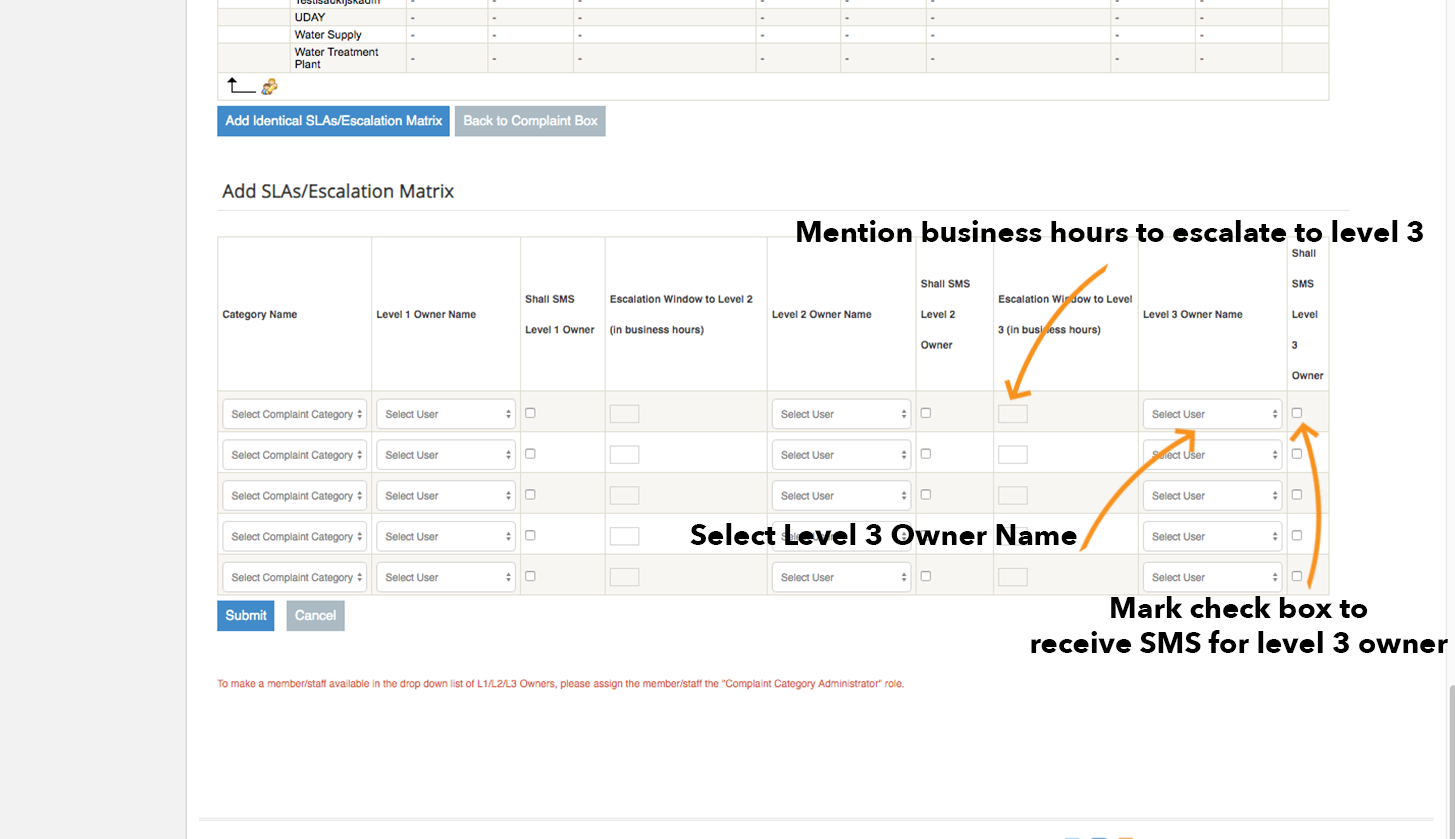Screen dimensions: 1455x839
Task: Click Back to Complaint Box button
Action: [x=530, y=120]
